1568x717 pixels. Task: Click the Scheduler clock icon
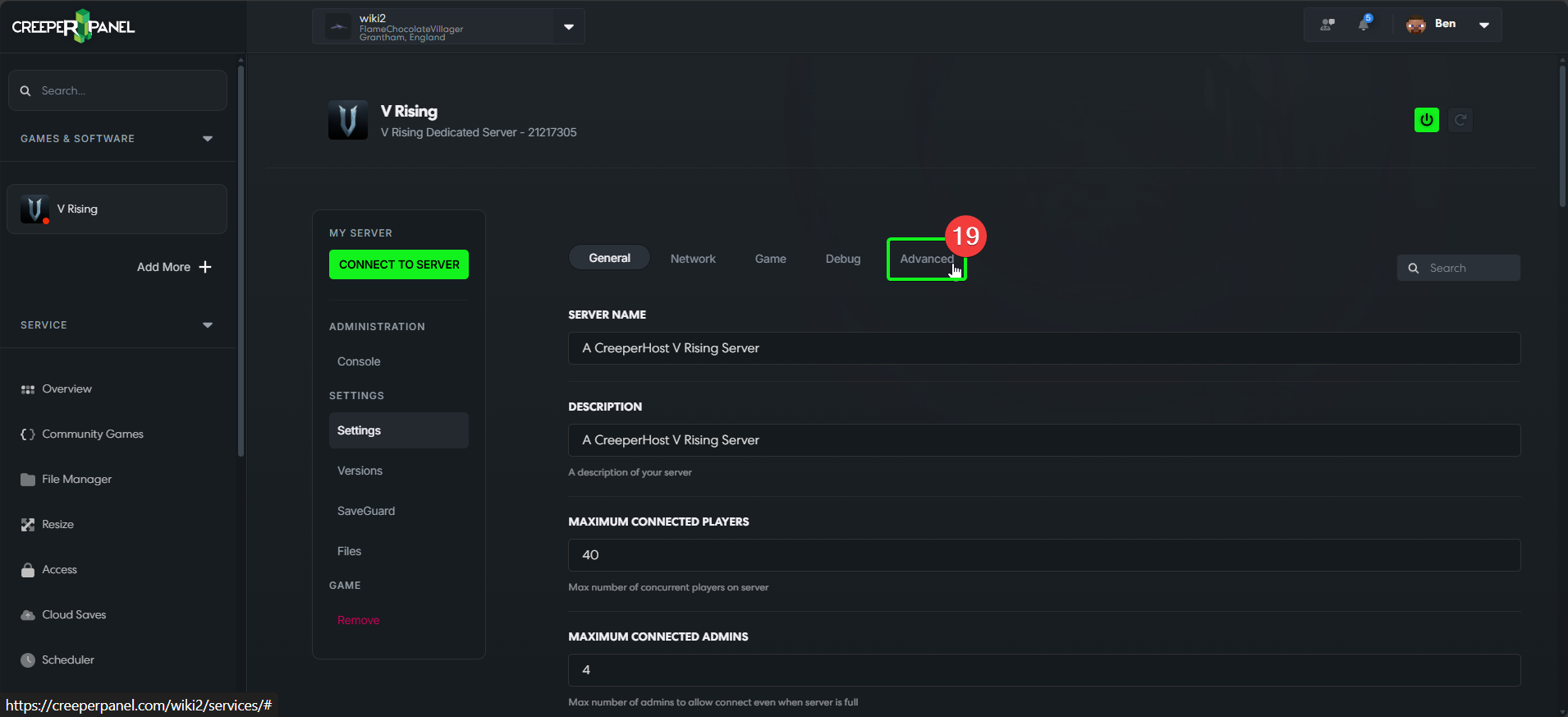[x=28, y=660]
